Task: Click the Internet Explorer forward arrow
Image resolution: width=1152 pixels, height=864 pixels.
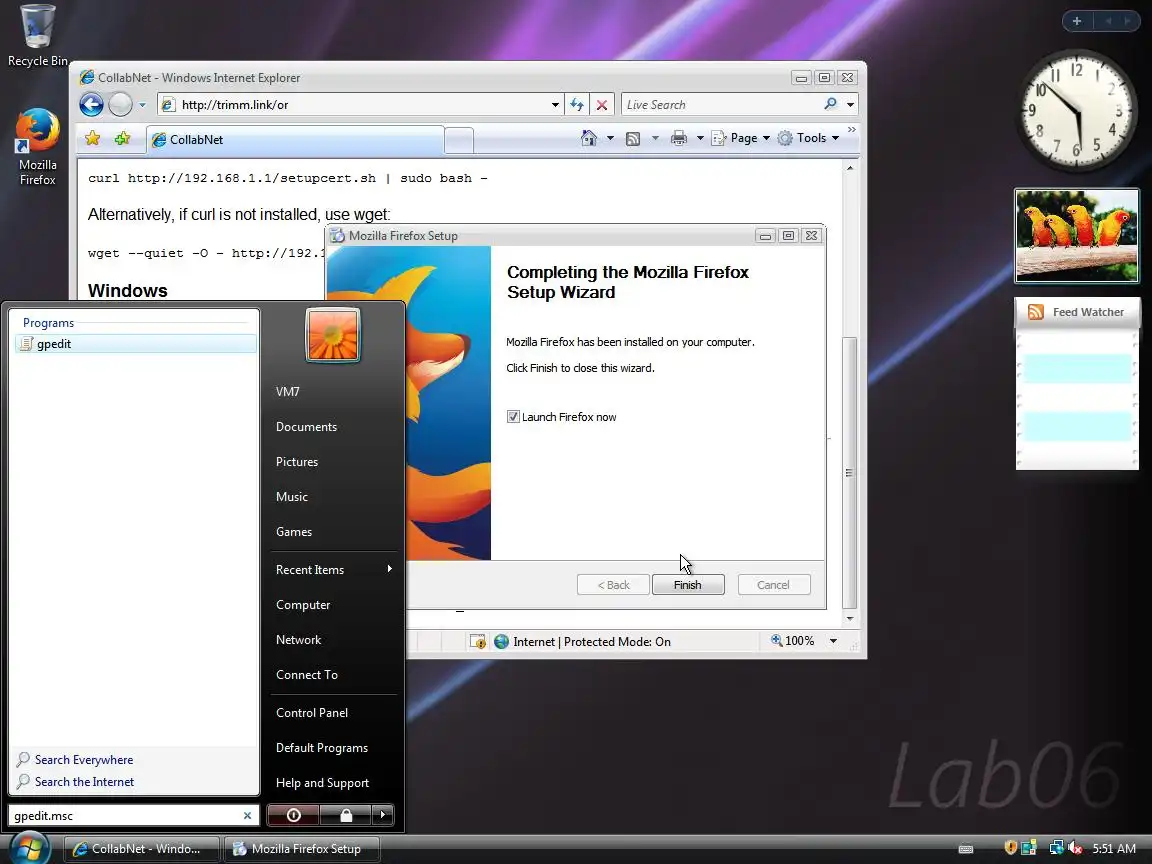Action: (120, 105)
